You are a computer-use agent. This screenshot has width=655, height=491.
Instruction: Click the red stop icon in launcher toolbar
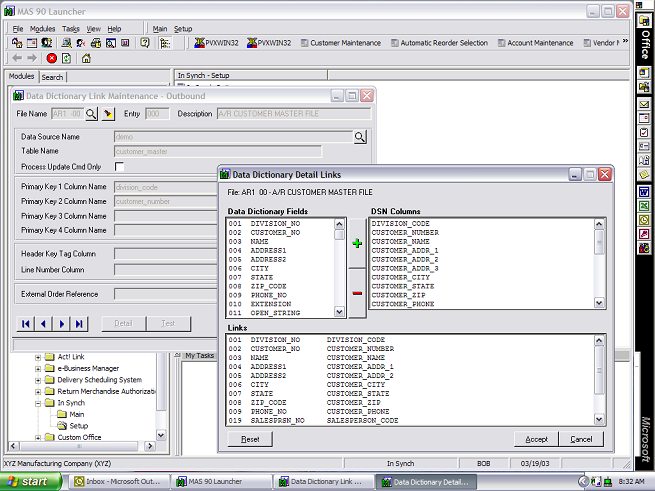(52, 58)
